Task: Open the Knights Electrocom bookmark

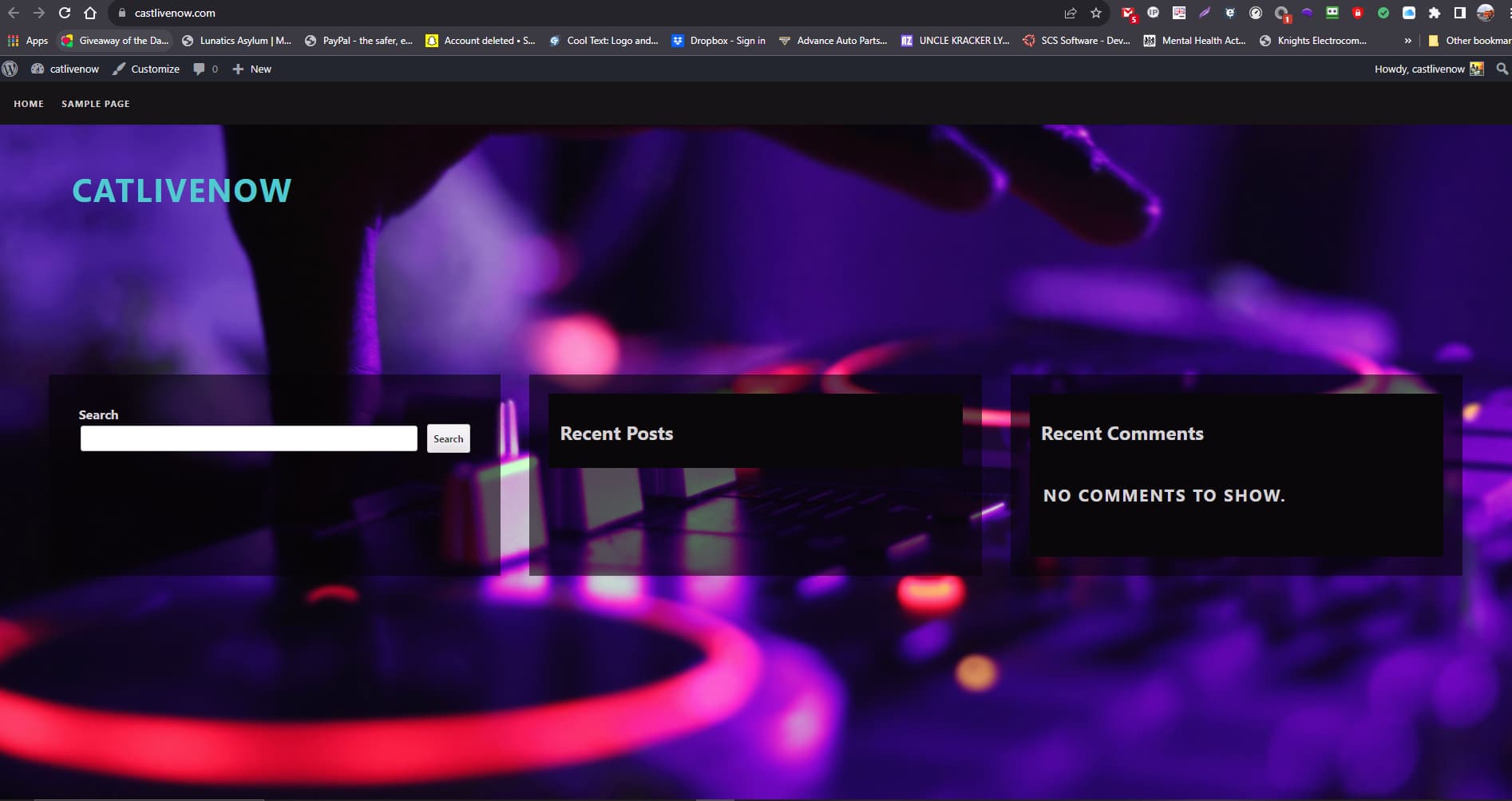Action: pos(1313,41)
